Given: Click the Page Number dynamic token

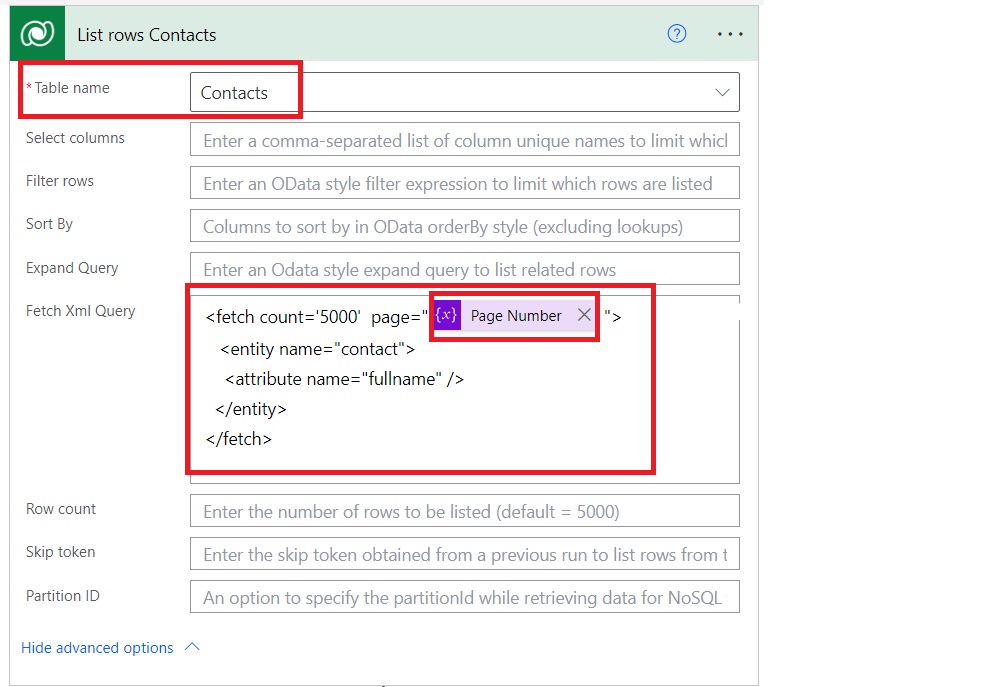Looking at the screenshot, I should point(516,316).
